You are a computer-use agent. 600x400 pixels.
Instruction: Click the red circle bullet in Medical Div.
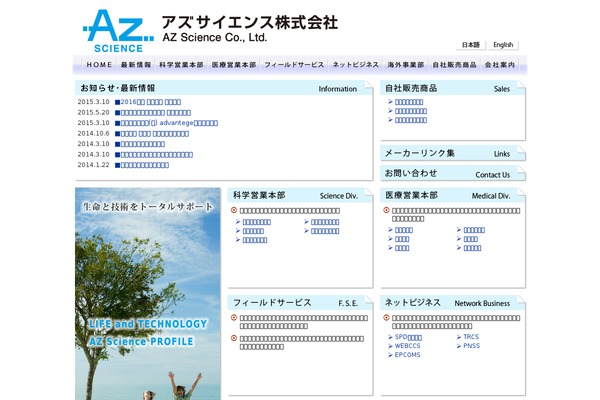click(x=386, y=210)
